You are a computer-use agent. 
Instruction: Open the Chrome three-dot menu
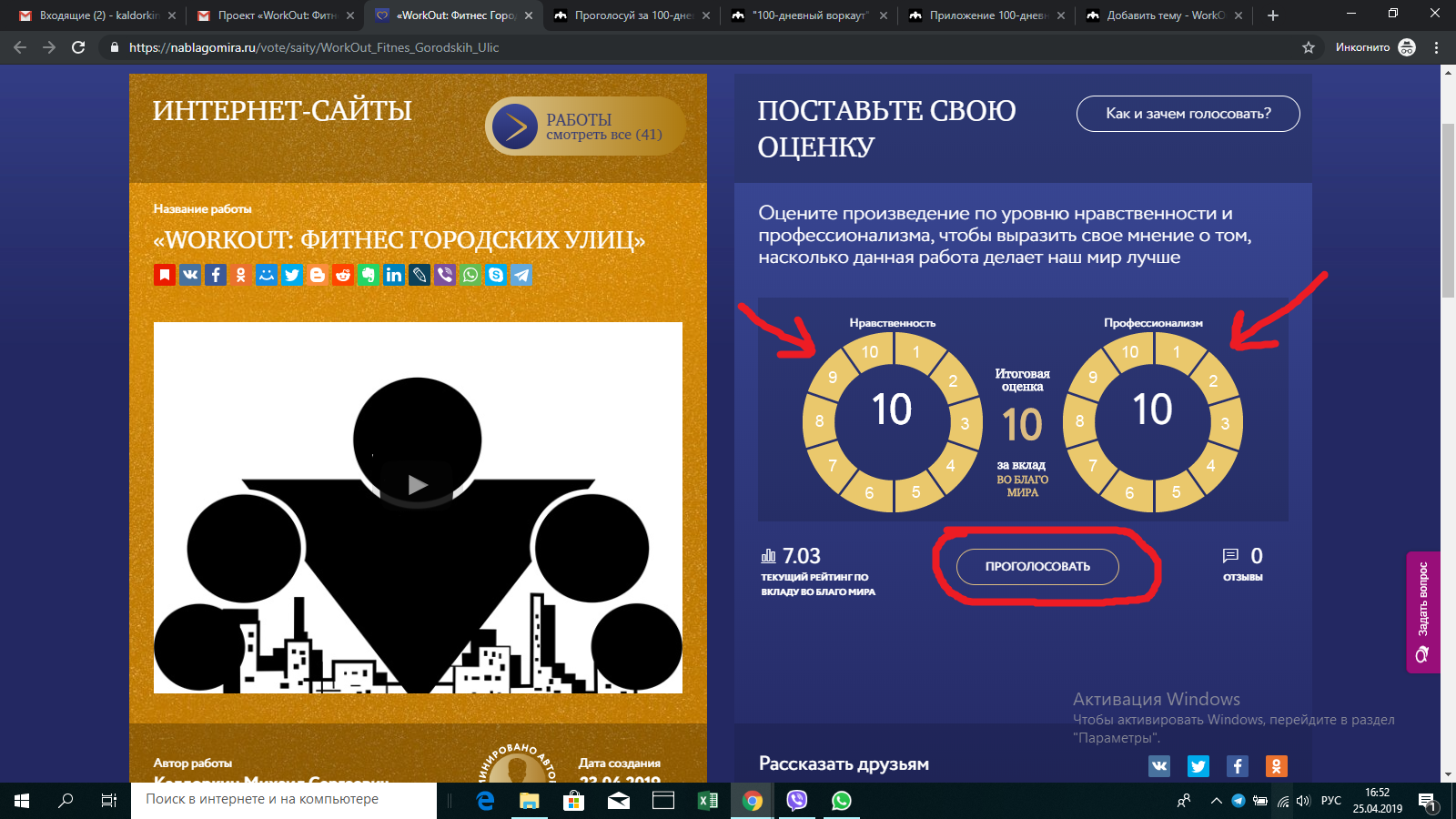[1437, 47]
